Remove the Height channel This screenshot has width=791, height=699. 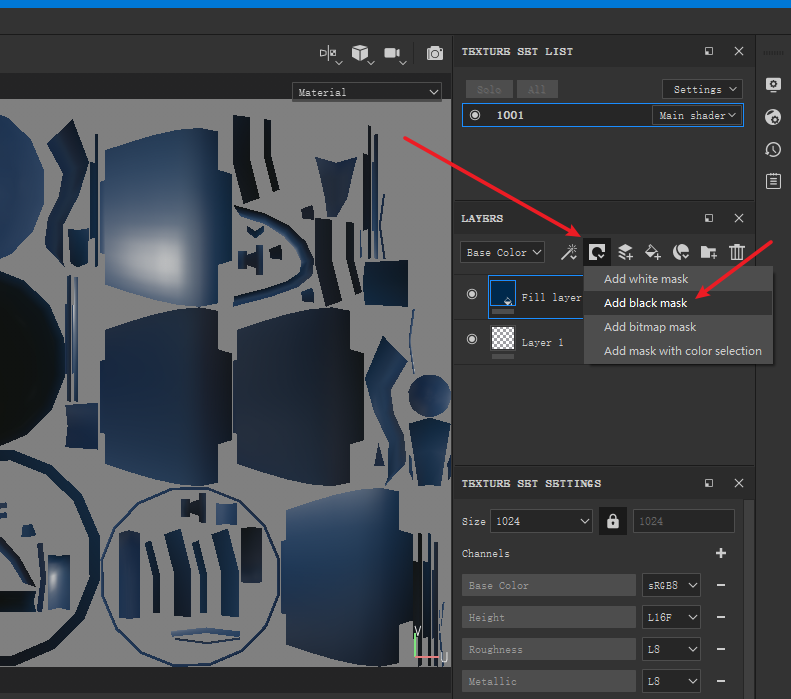[721, 617]
